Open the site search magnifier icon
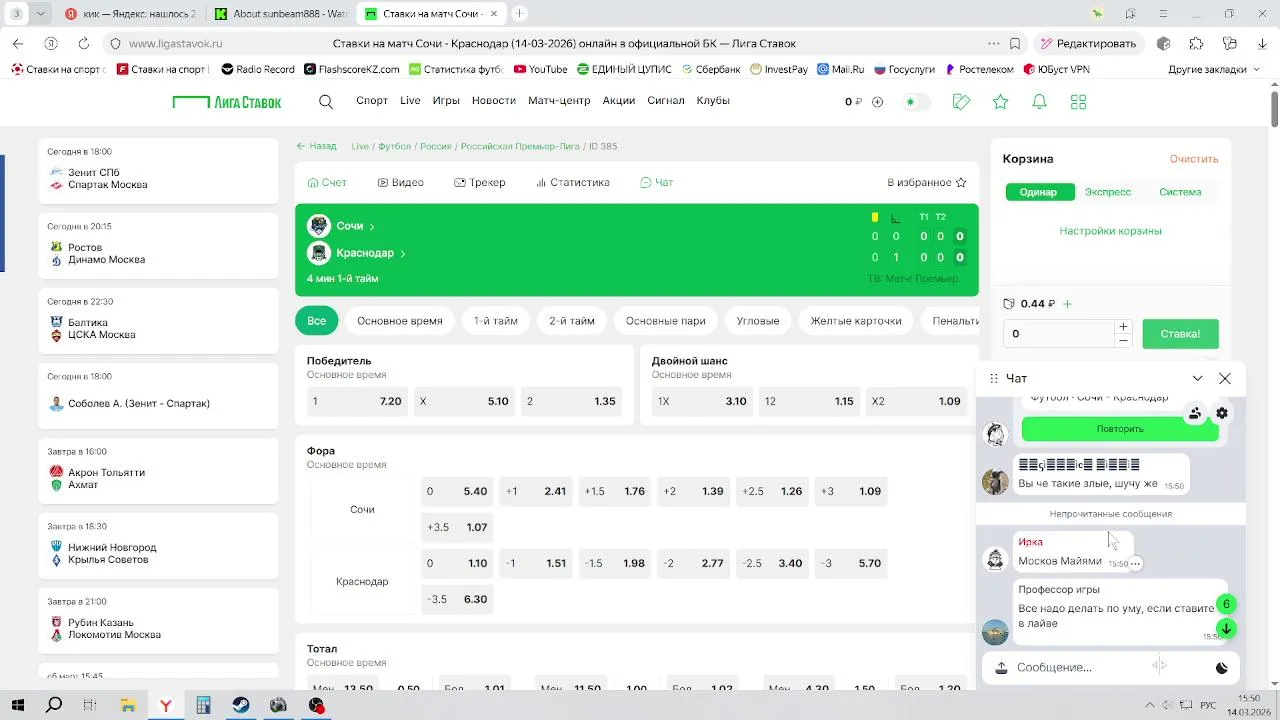1280x720 pixels. pyautogui.click(x=326, y=101)
